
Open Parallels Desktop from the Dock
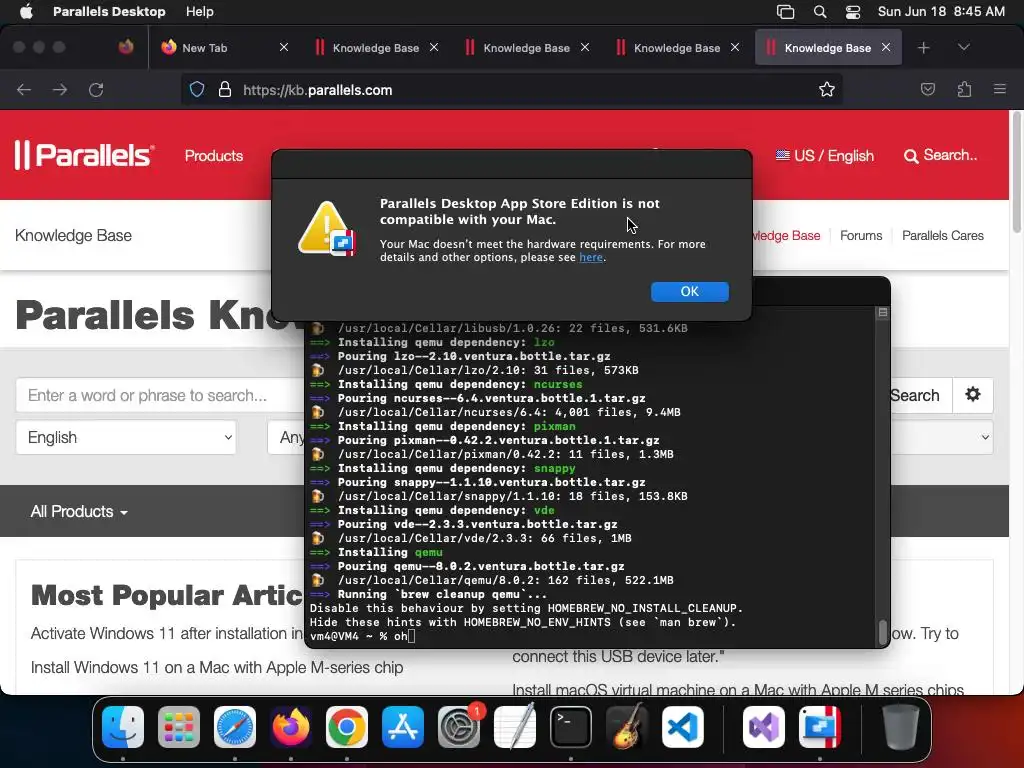point(820,727)
